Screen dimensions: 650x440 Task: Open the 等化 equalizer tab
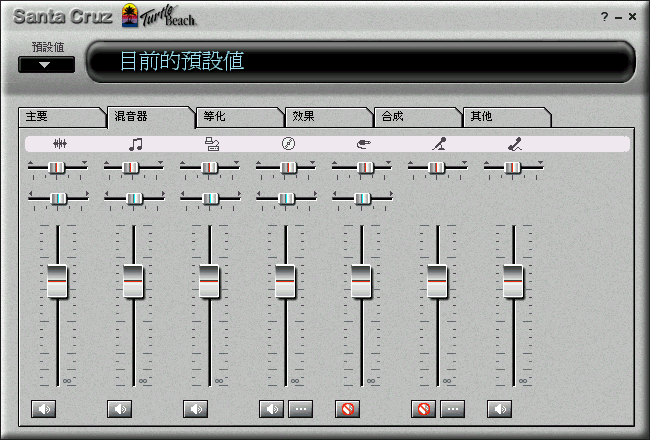(x=239, y=117)
